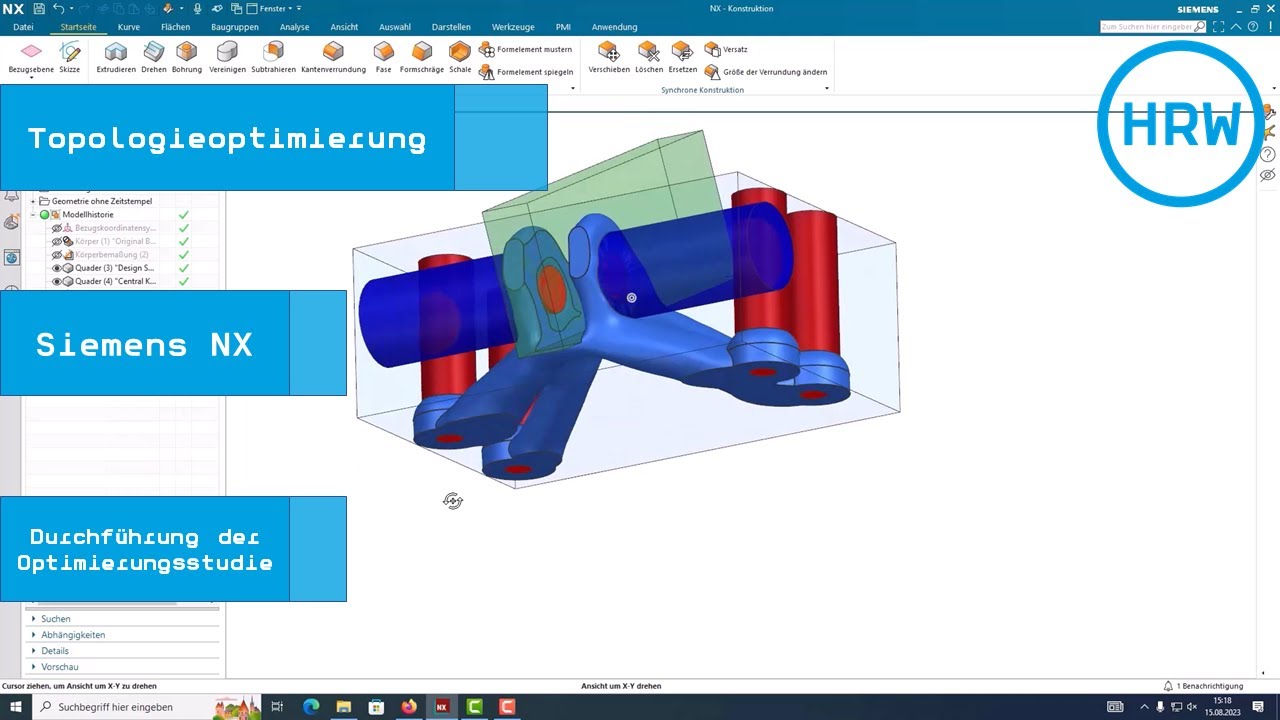The width and height of the screenshot is (1280, 720).
Task: Open the Werkzeuge ribbon tab
Action: coord(512,27)
